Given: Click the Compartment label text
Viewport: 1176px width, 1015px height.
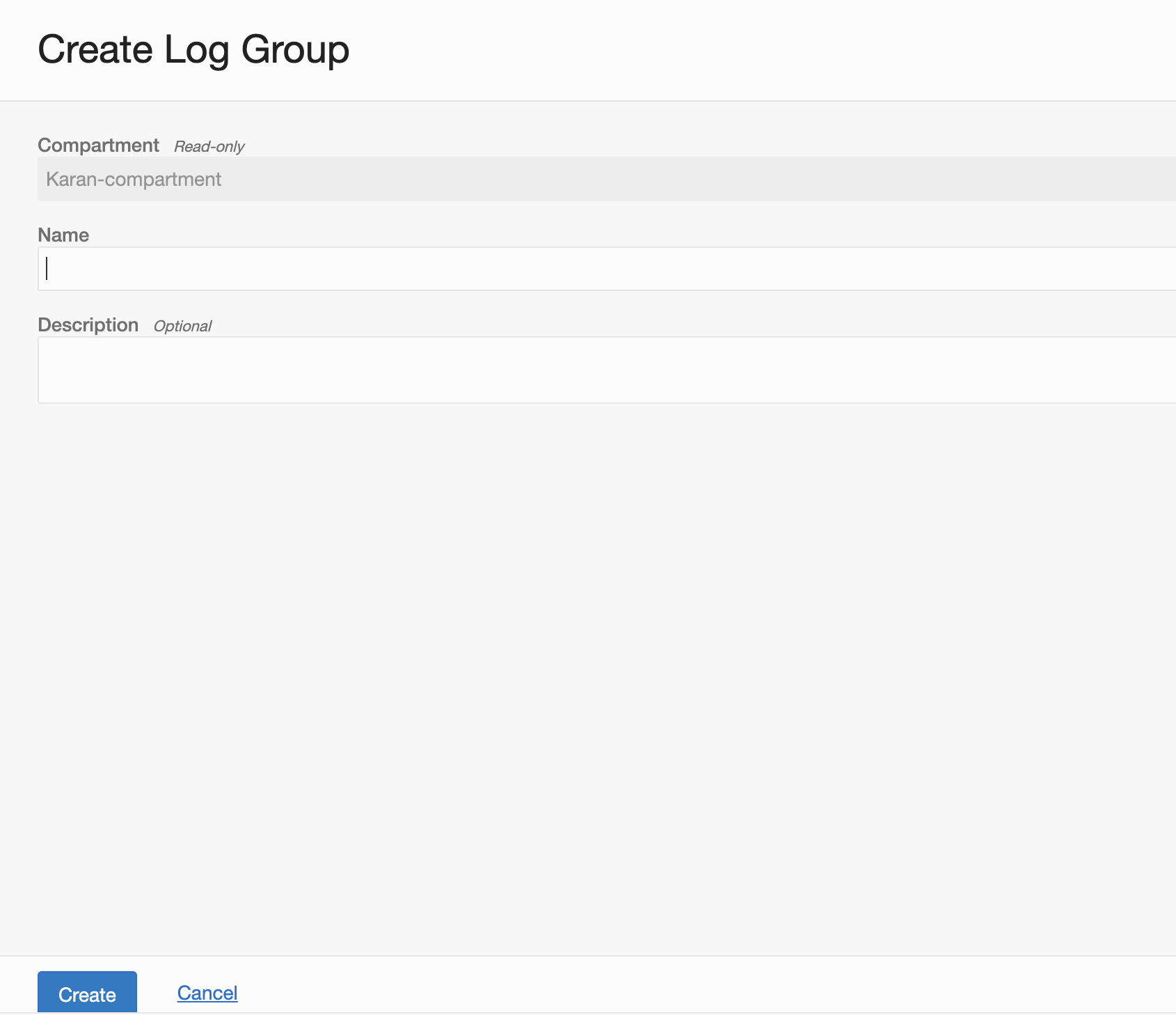Looking at the screenshot, I should click(x=99, y=145).
